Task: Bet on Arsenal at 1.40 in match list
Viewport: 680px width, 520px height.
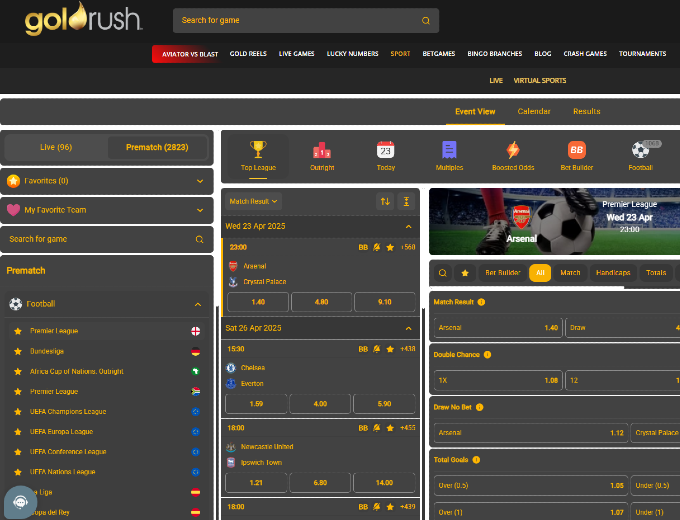Action: [258, 302]
